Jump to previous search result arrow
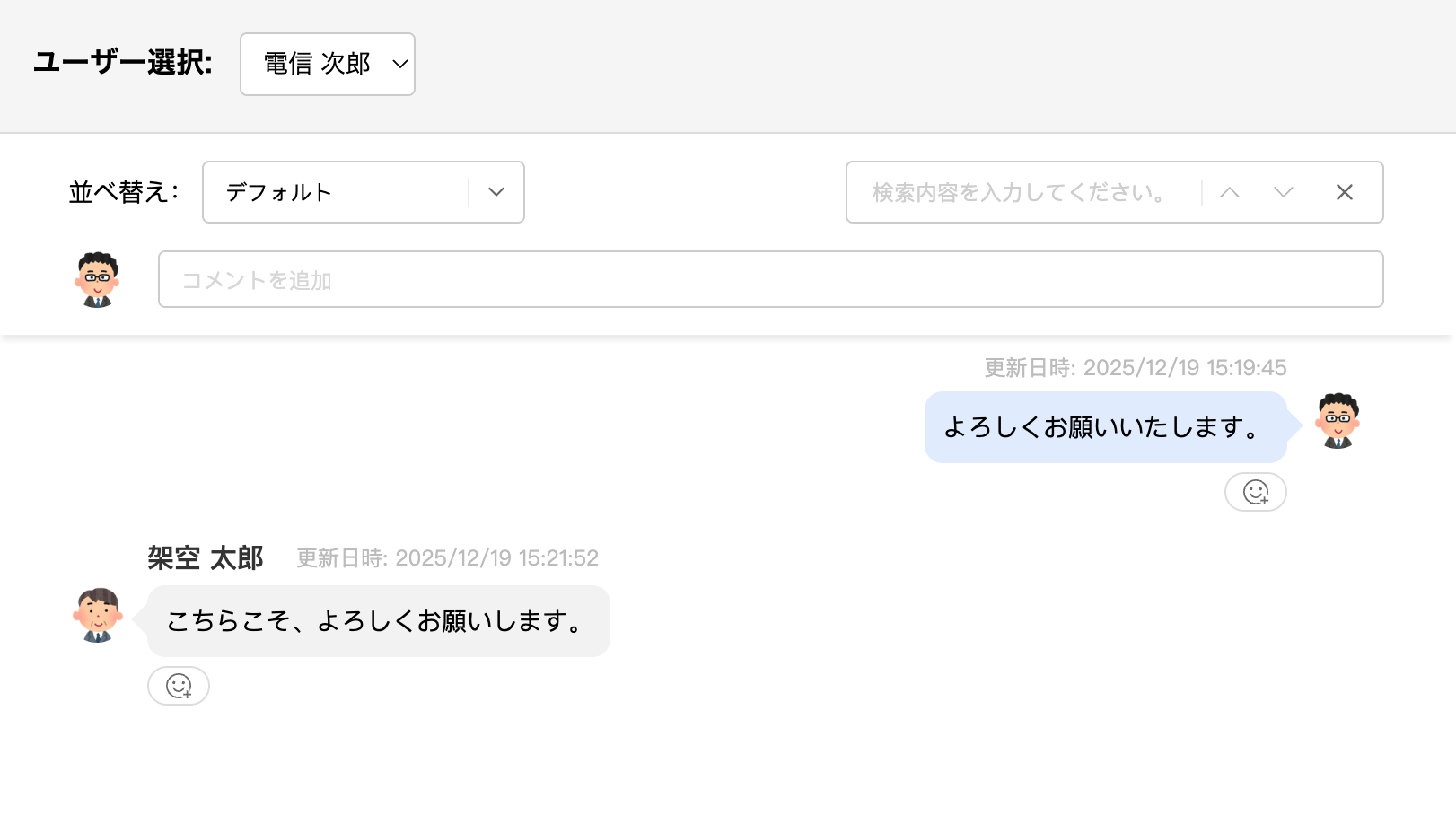 [x=1230, y=192]
